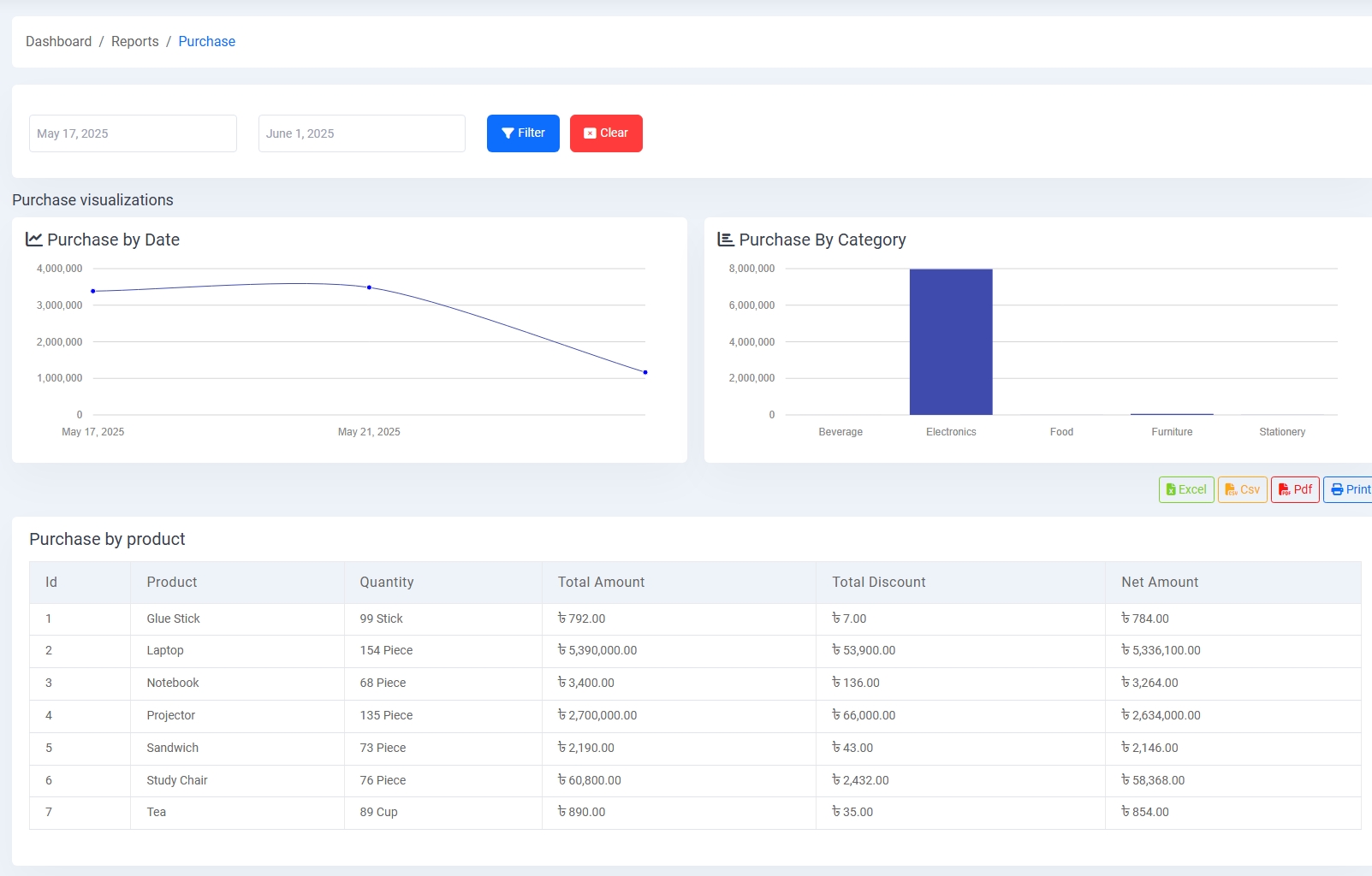Click the bar-chart icon beside Purchase By Category
This screenshot has width=1372, height=876.
724,240
